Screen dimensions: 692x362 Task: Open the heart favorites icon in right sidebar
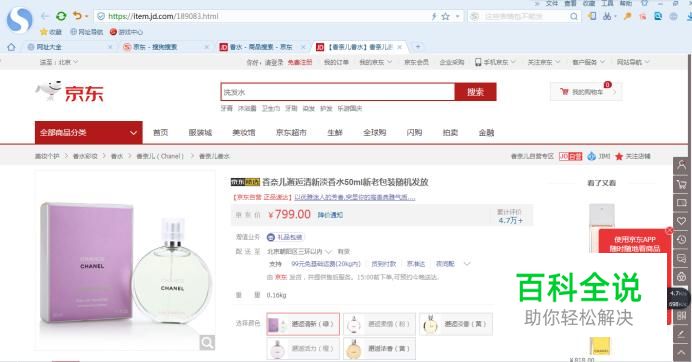click(682, 221)
